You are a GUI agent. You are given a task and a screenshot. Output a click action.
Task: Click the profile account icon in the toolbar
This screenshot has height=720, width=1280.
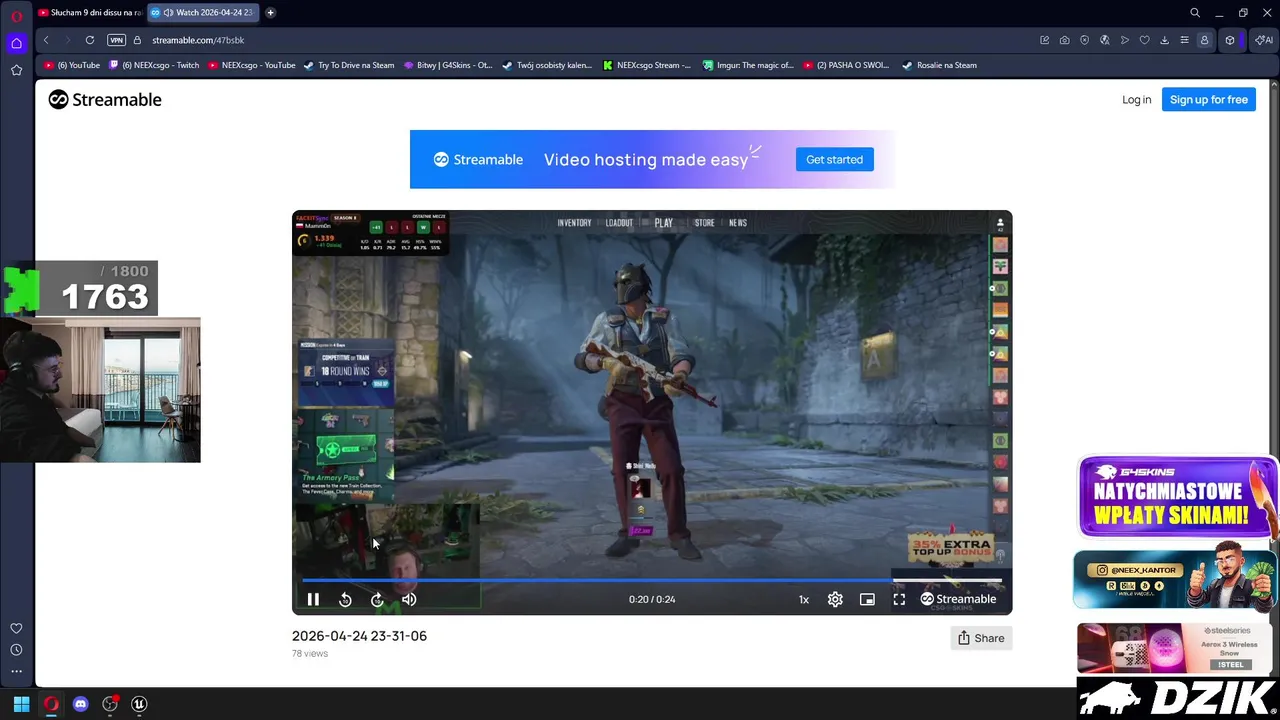tap(1204, 40)
